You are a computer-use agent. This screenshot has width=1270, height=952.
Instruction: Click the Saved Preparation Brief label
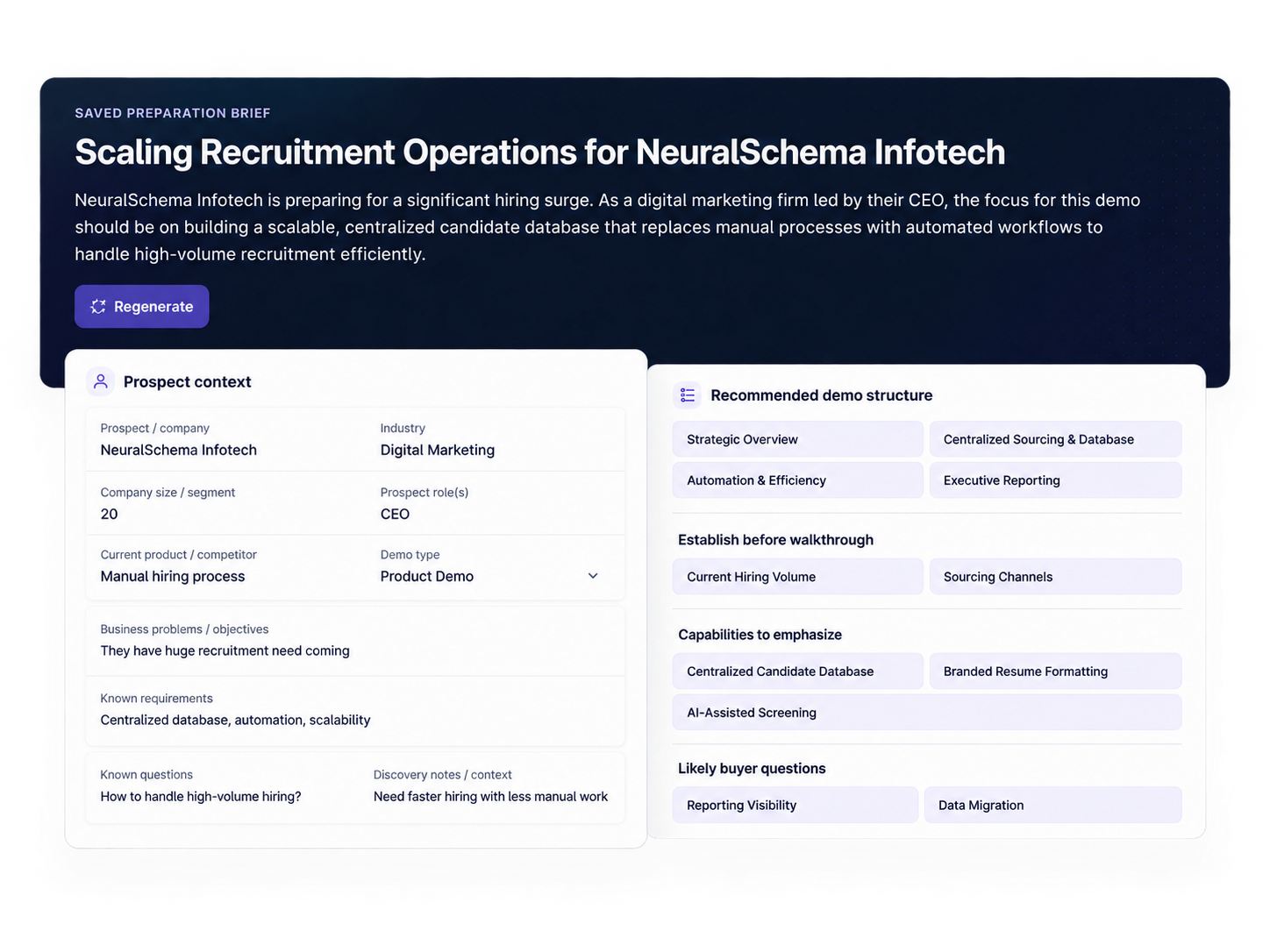pos(173,113)
